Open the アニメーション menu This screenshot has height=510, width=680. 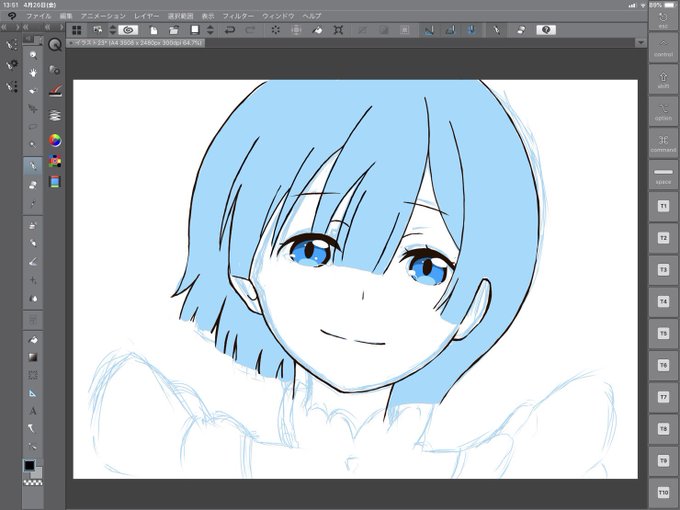pos(103,16)
